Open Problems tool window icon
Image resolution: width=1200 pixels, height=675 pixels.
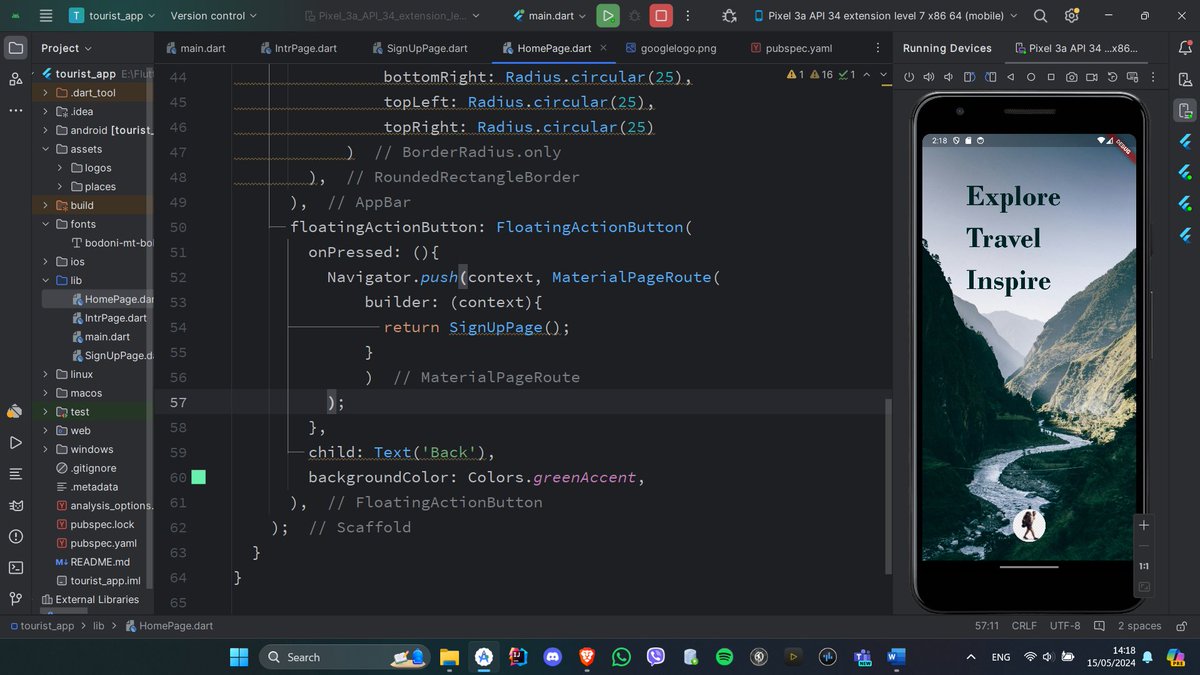click(x=15, y=536)
